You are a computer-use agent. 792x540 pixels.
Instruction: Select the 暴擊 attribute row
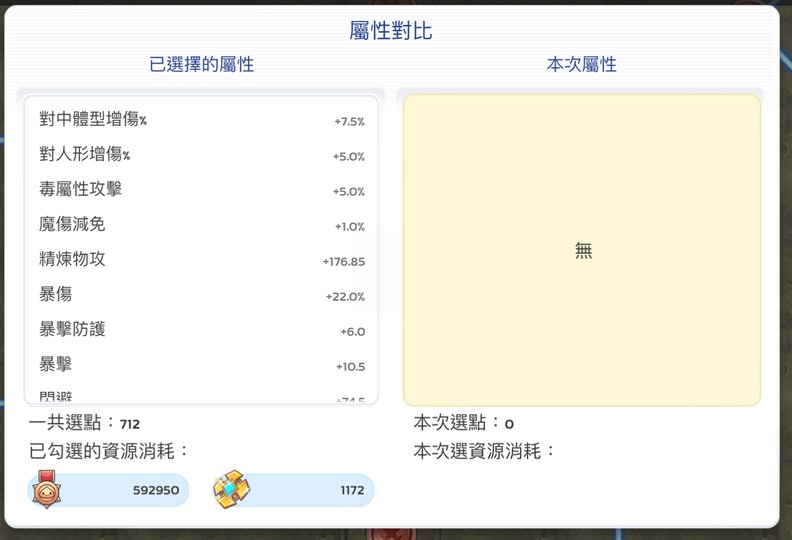202,365
